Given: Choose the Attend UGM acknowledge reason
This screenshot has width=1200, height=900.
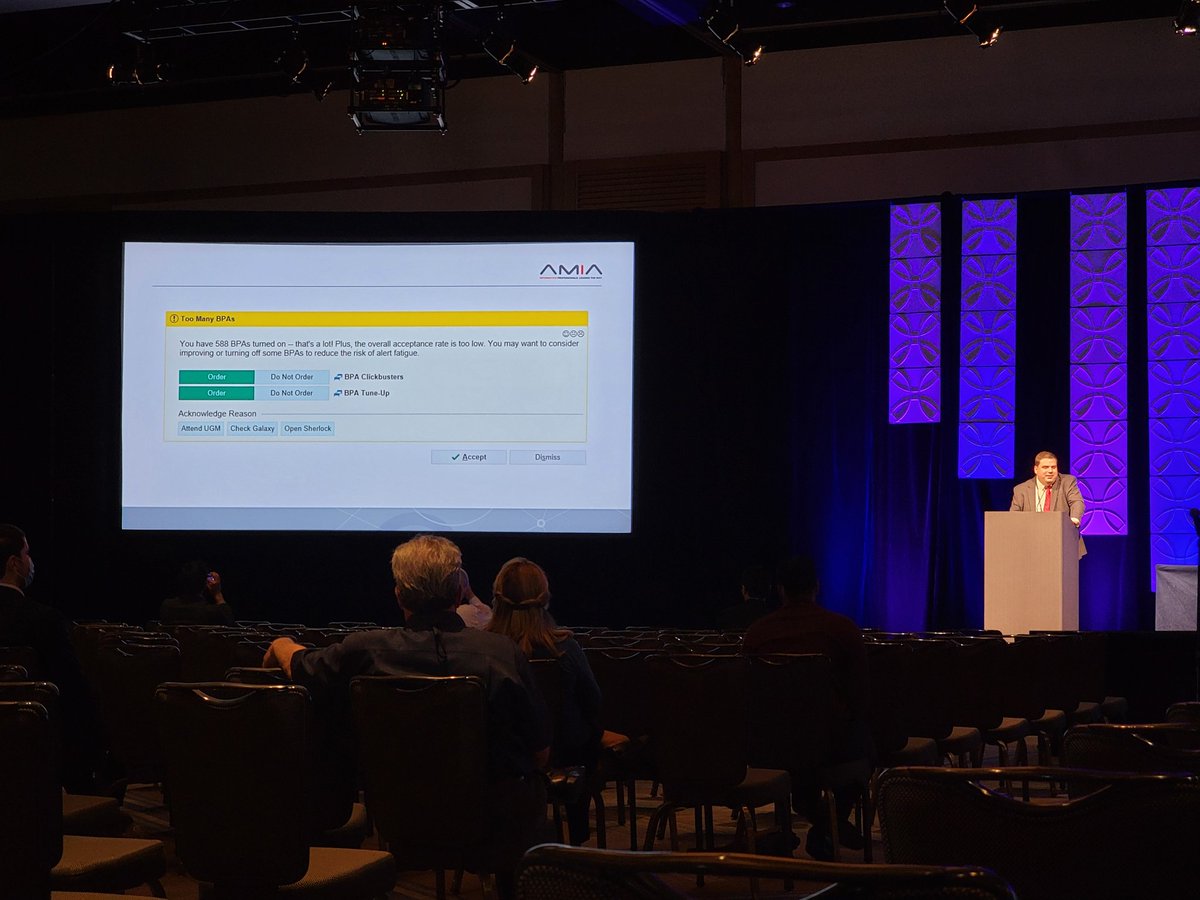Looking at the screenshot, I should [201, 429].
